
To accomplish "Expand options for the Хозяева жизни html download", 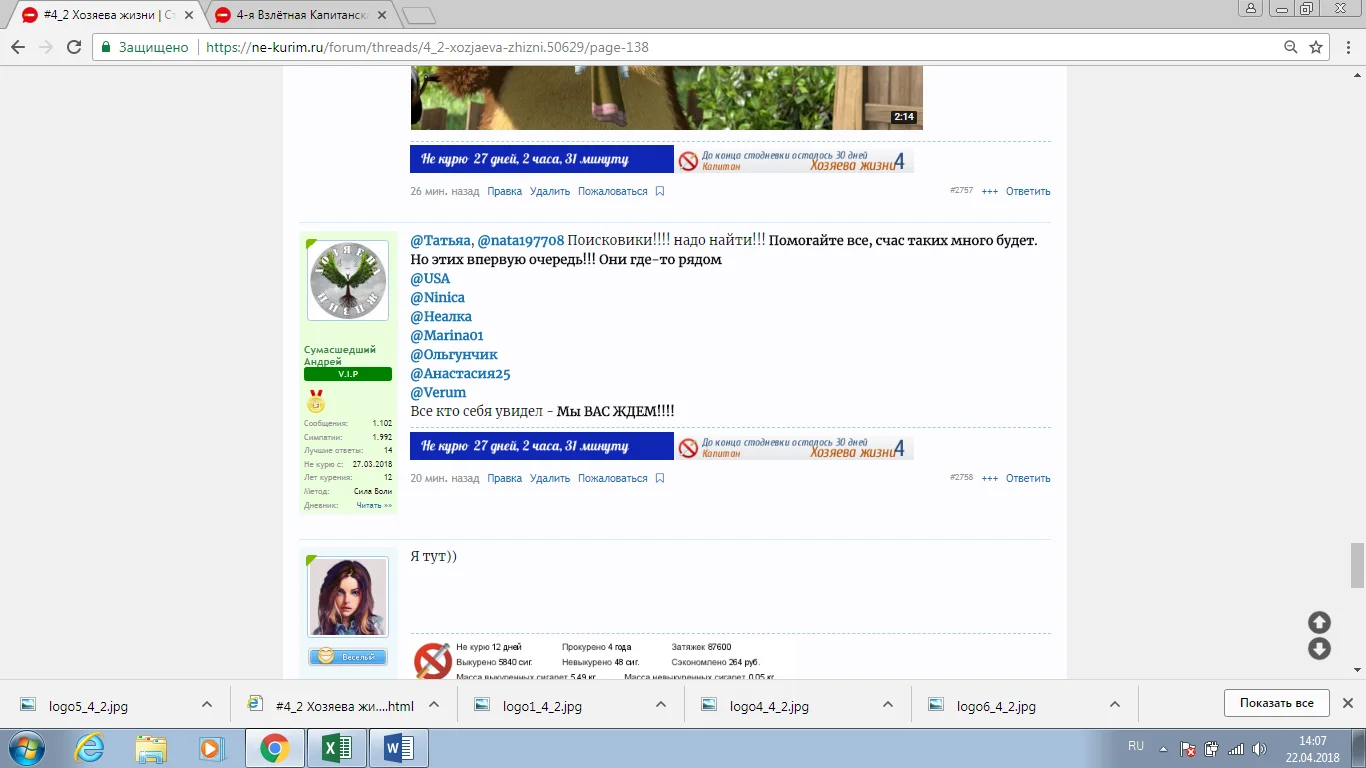I will coord(434,704).
